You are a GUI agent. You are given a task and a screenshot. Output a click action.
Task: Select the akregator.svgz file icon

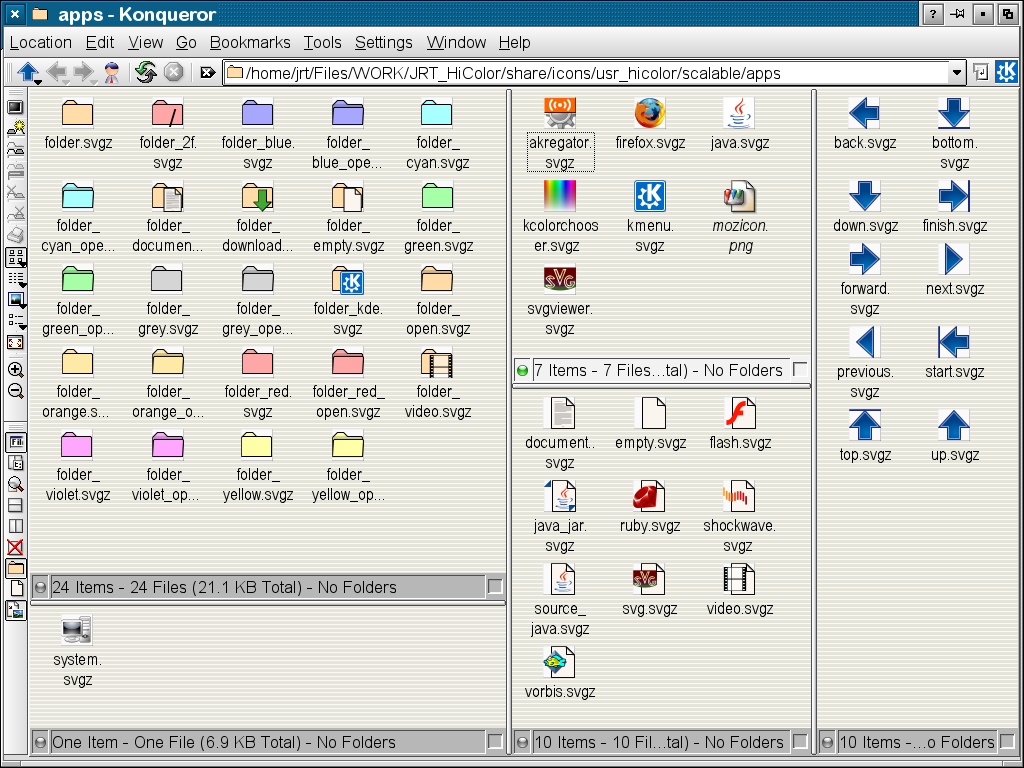click(x=560, y=113)
